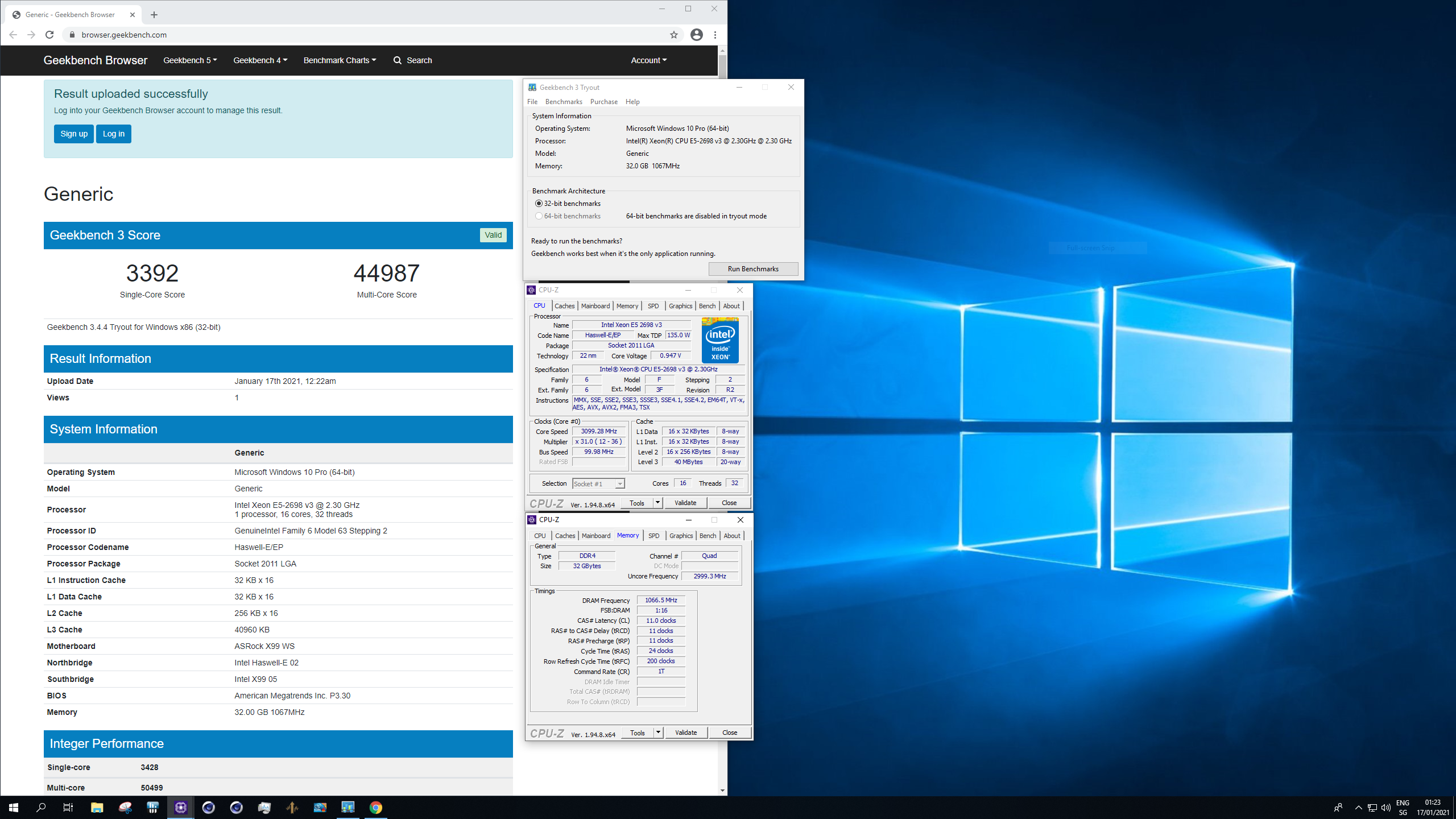View site info via address bar lock icon
This screenshot has height=819, width=1456.
[72, 35]
